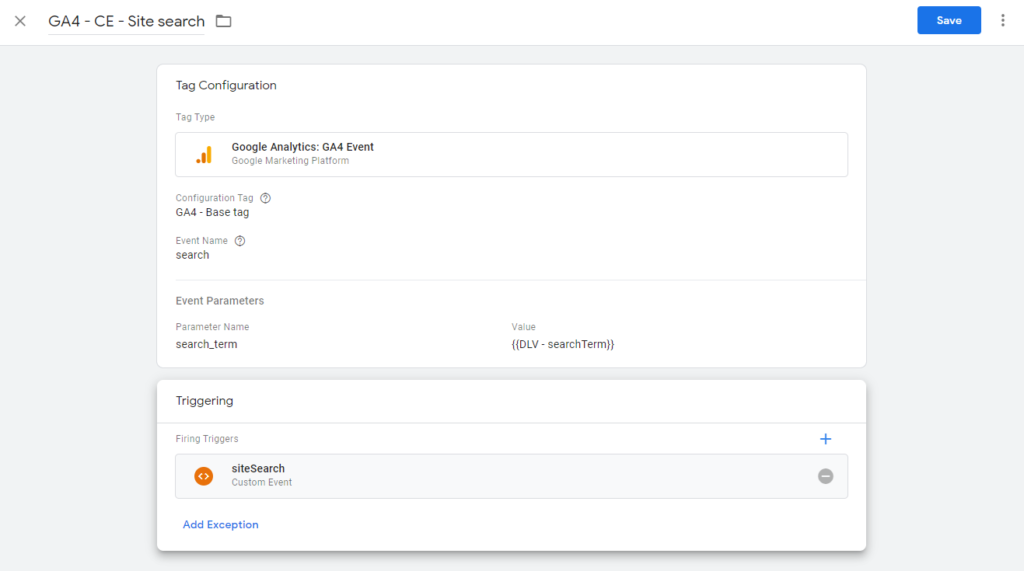Open the siteSearch trigger row
This screenshot has height=571, width=1024.
511,476
